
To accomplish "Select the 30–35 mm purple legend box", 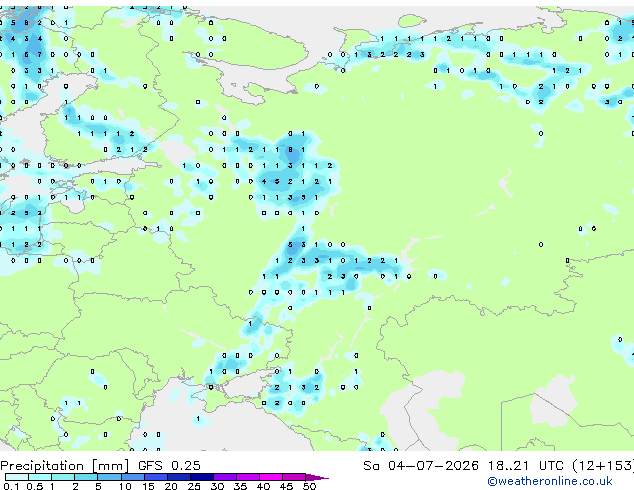I will (x=225, y=477).
